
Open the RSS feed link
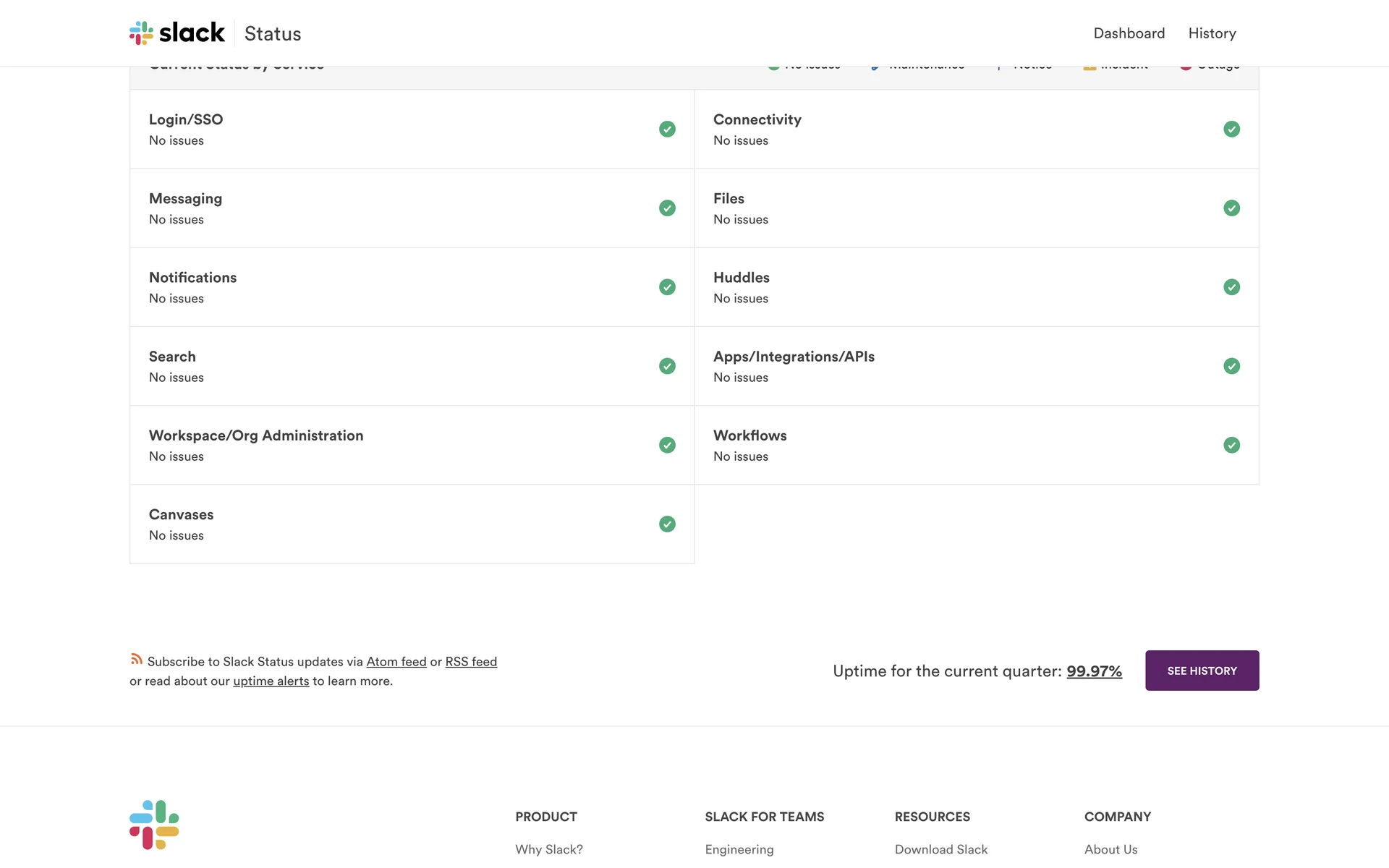(x=471, y=662)
